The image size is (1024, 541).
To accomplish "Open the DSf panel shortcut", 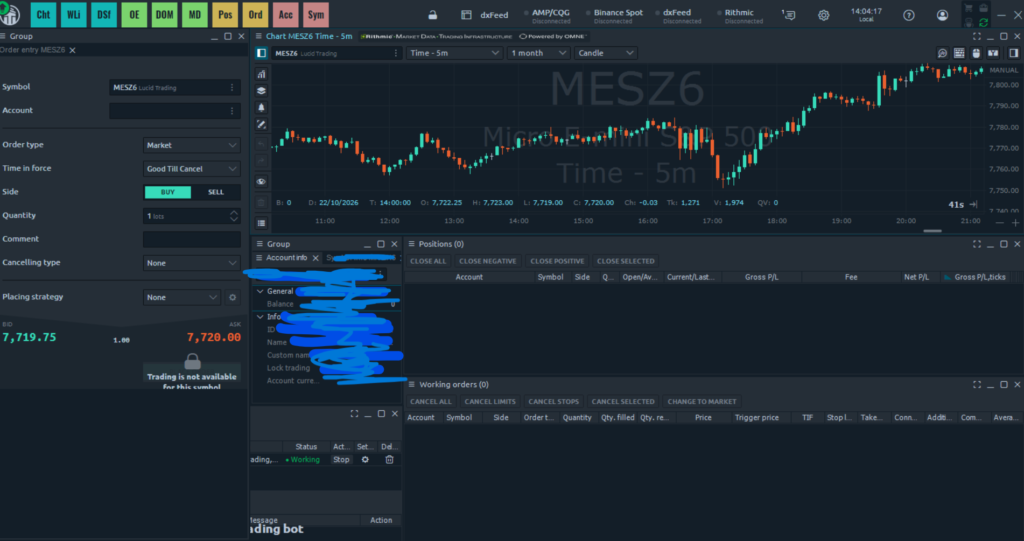I will click(104, 14).
